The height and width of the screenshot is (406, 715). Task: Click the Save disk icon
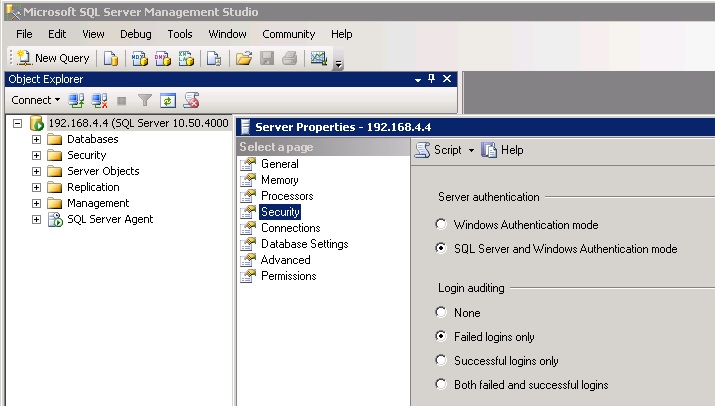coord(267,58)
